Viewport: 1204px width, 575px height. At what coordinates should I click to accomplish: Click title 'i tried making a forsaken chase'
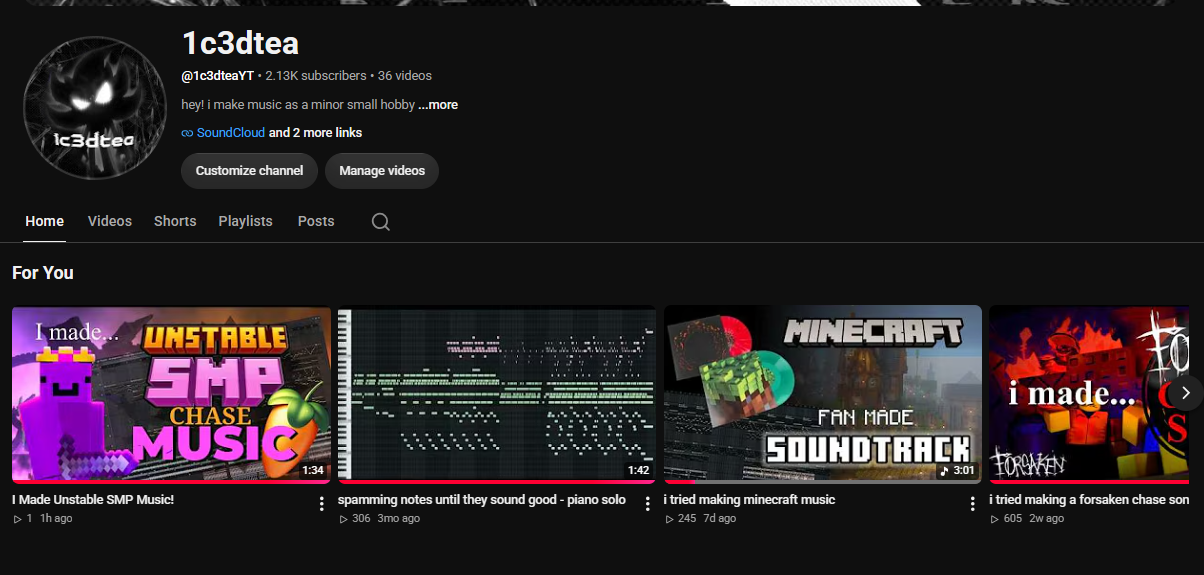tap(1089, 499)
